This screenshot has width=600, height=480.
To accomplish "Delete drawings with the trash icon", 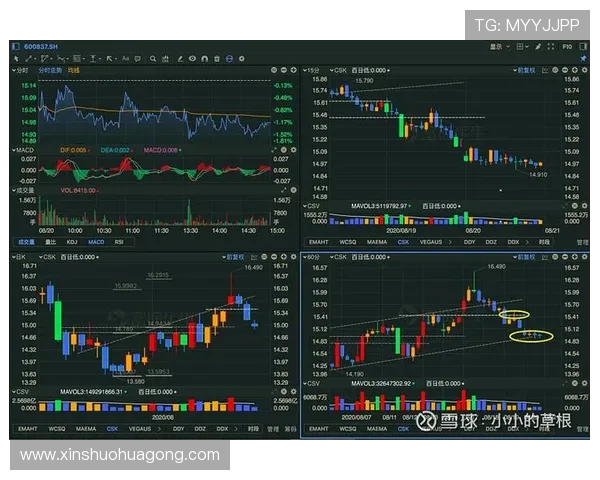I will point(217,59).
